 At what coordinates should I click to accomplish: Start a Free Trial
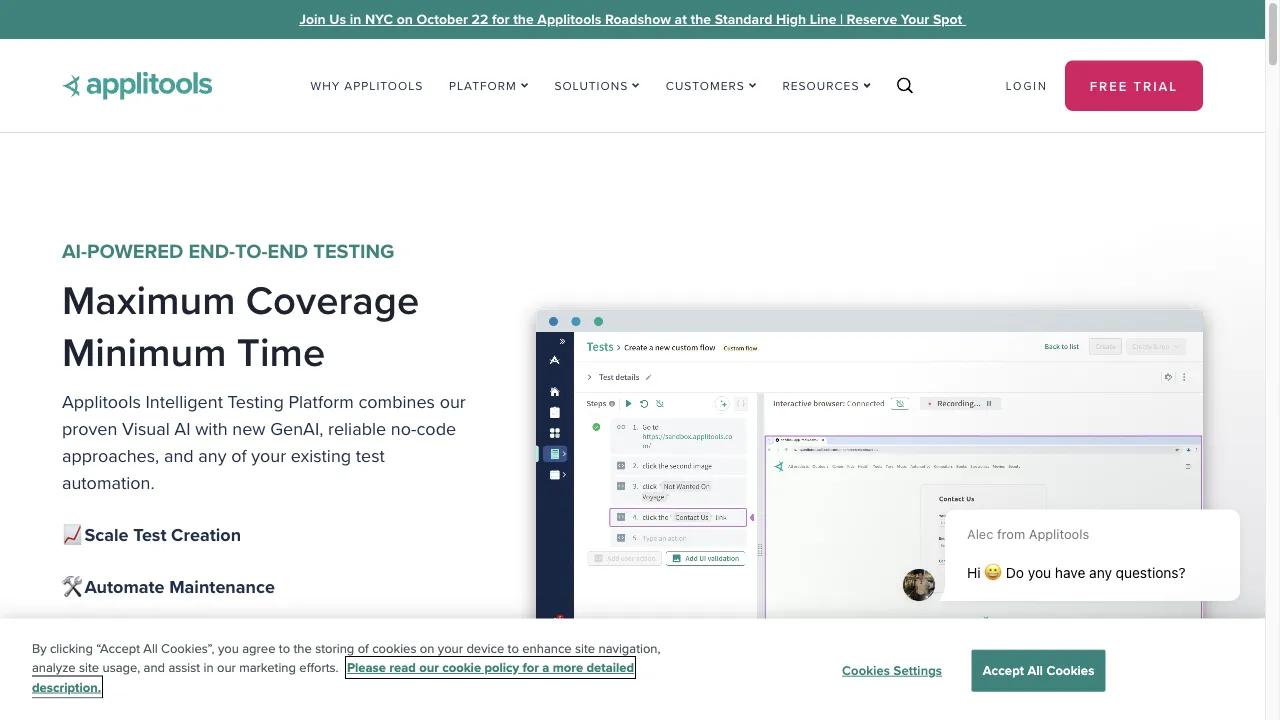1134,86
